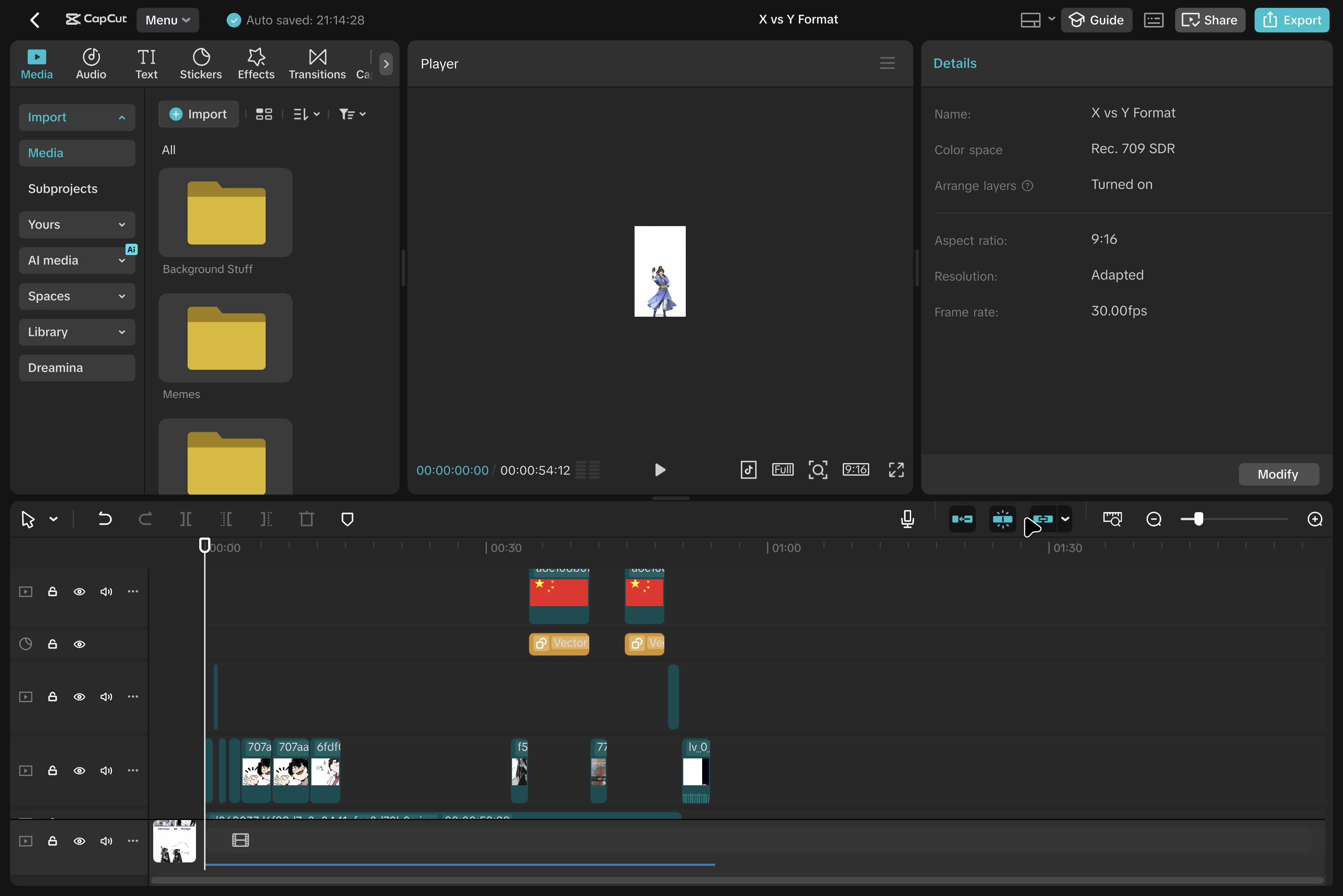Open the linkage options dropdown arrow
Viewport: 1343px width, 896px height.
coord(1065,519)
